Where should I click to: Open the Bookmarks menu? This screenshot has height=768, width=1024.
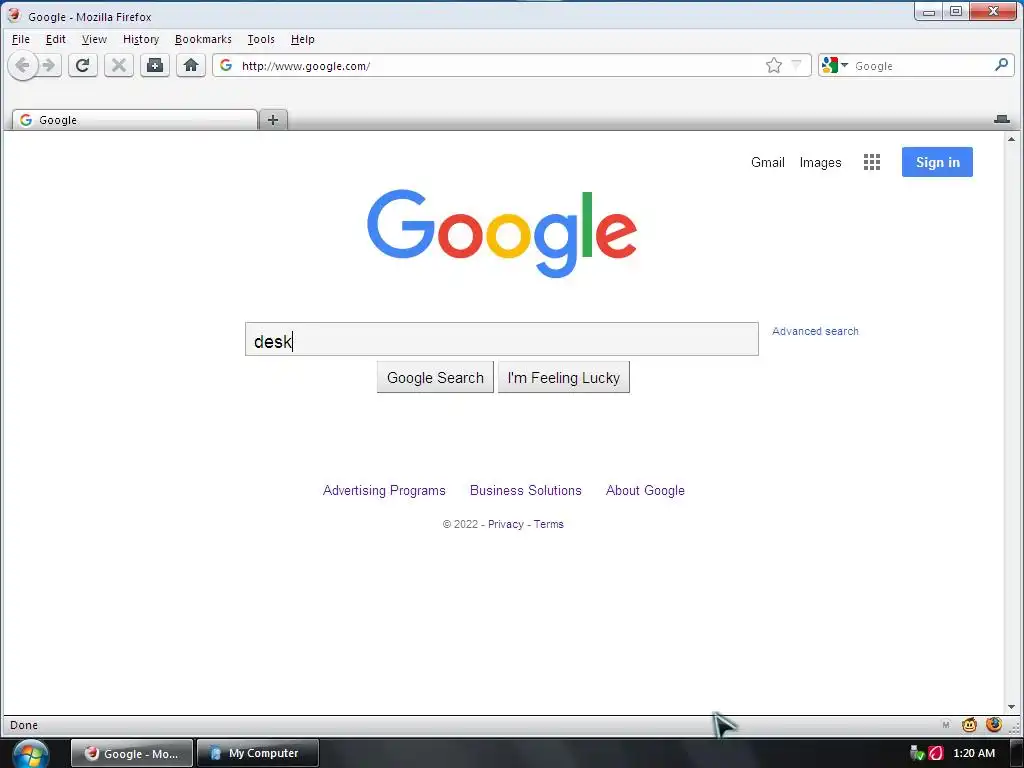203,39
